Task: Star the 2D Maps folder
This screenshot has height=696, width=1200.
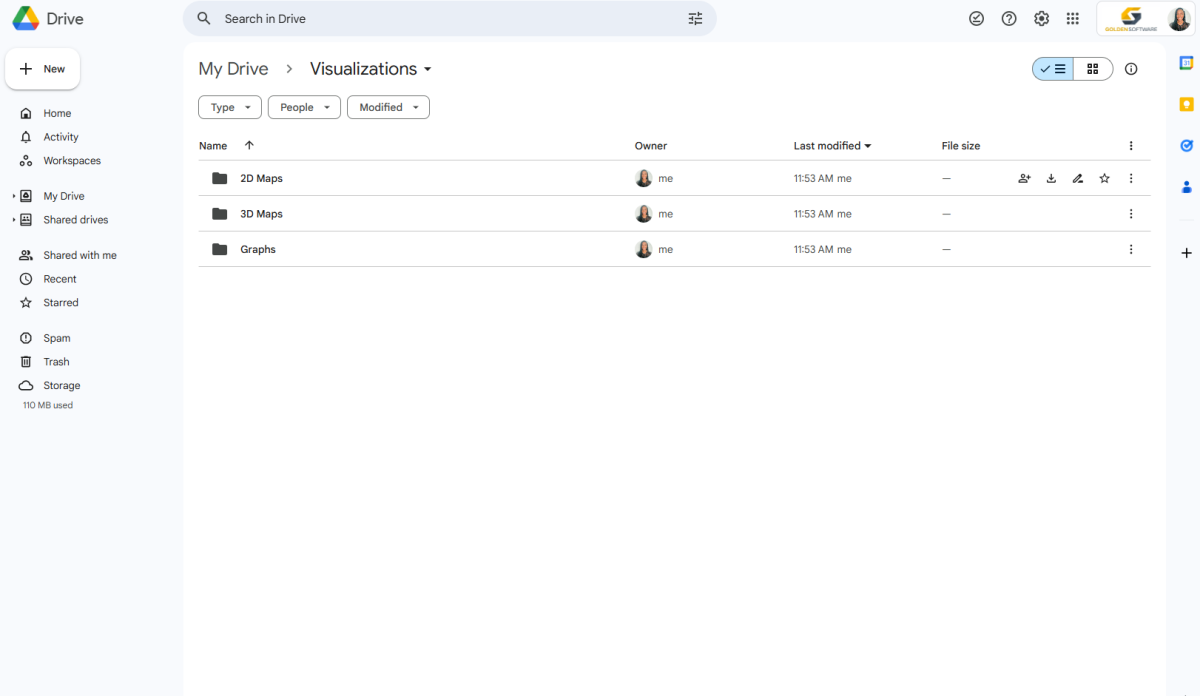Action: (1104, 178)
